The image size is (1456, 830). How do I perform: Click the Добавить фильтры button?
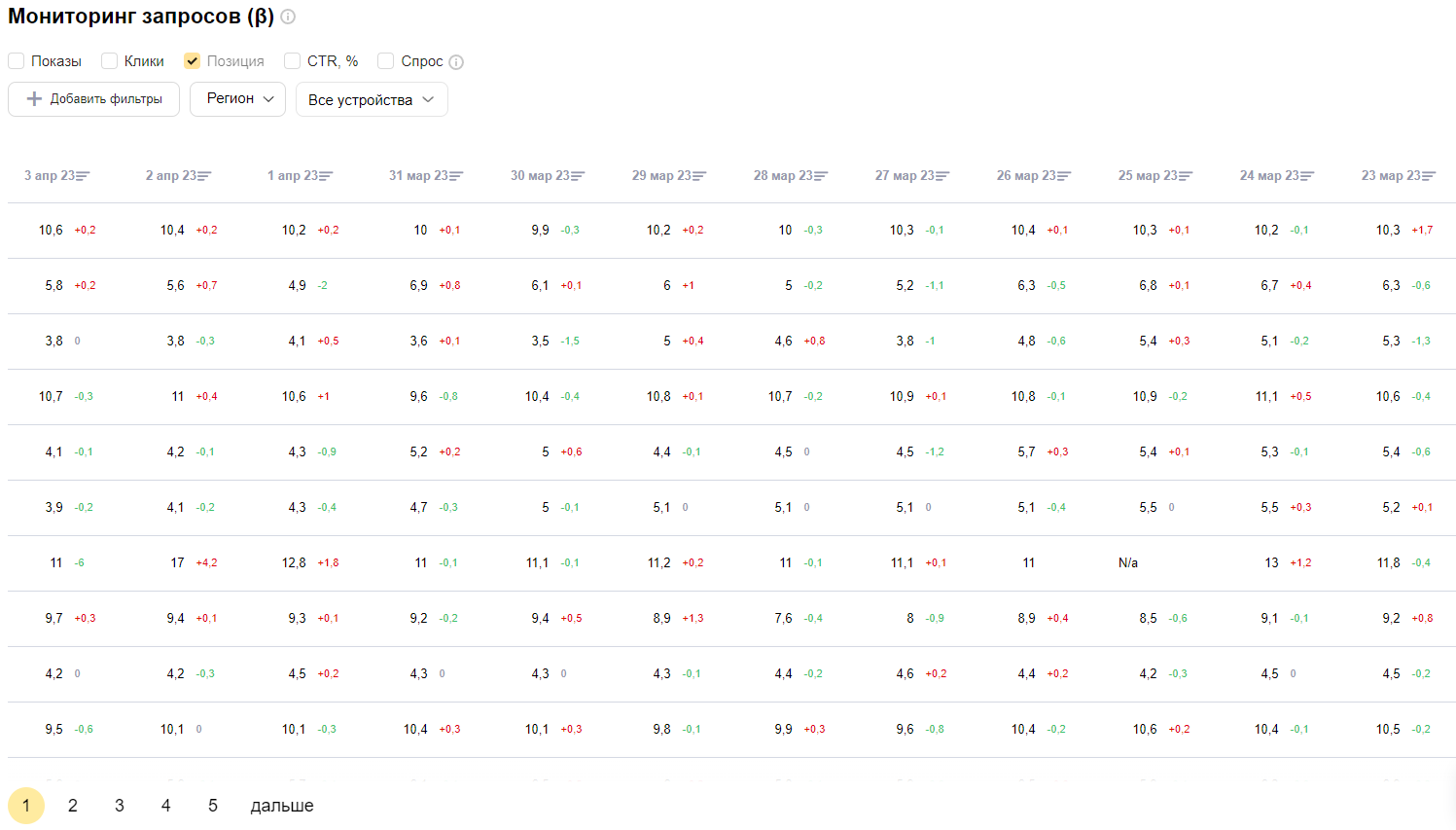[94, 99]
